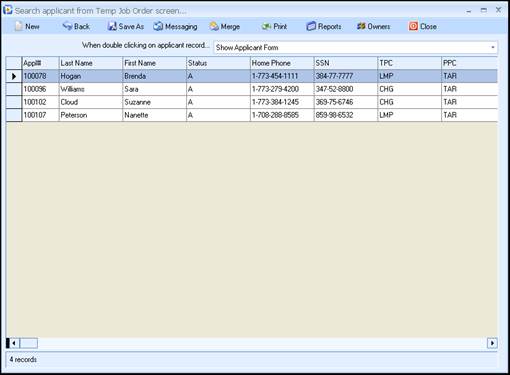
Task: Open the double-click action dropdown arrow
Action: (493, 47)
